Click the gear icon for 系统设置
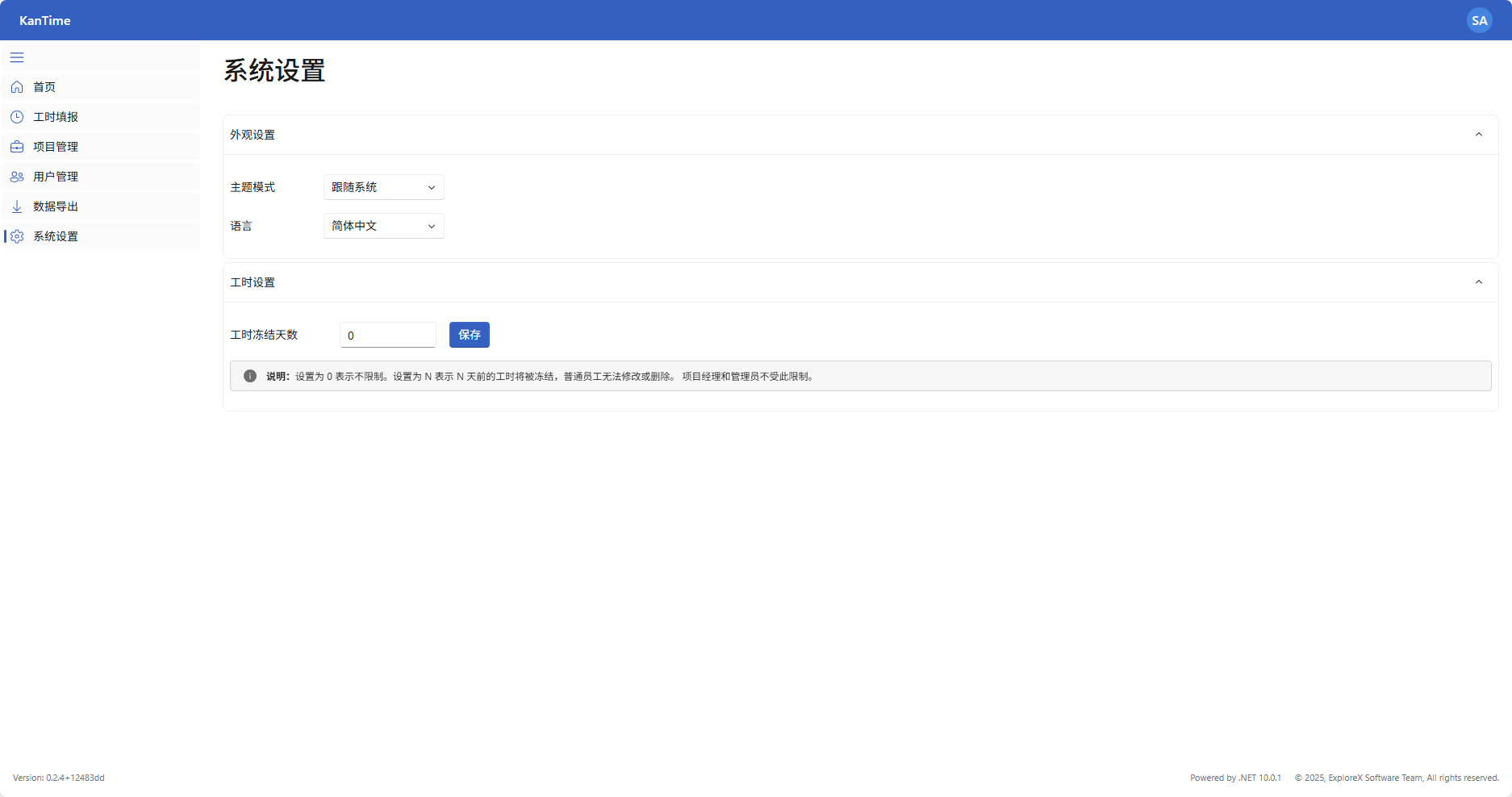The image size is (1512, 797). tap(17, 236)
